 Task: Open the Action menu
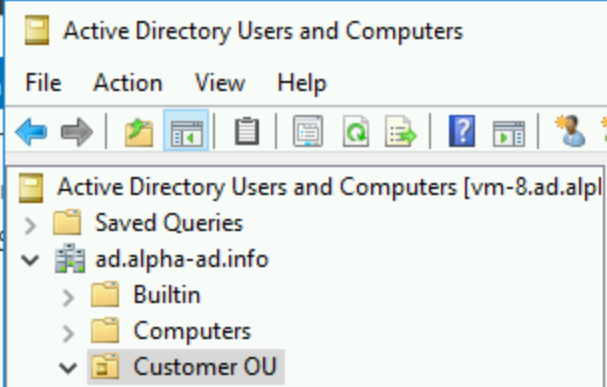(128, 82)
